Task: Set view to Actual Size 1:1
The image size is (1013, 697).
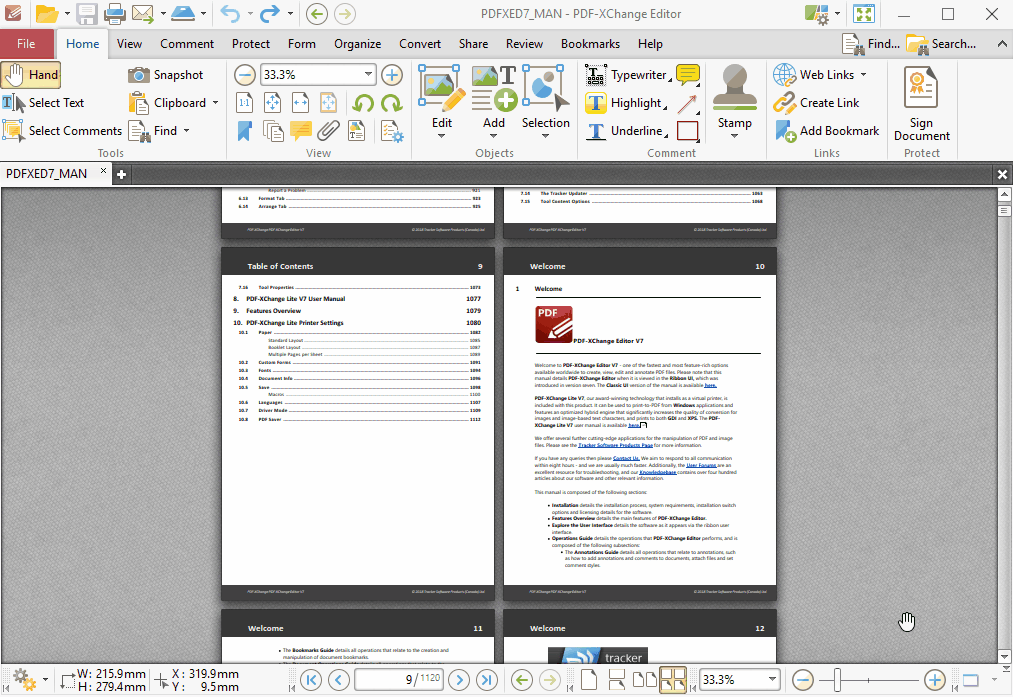Action: [245, 103]
